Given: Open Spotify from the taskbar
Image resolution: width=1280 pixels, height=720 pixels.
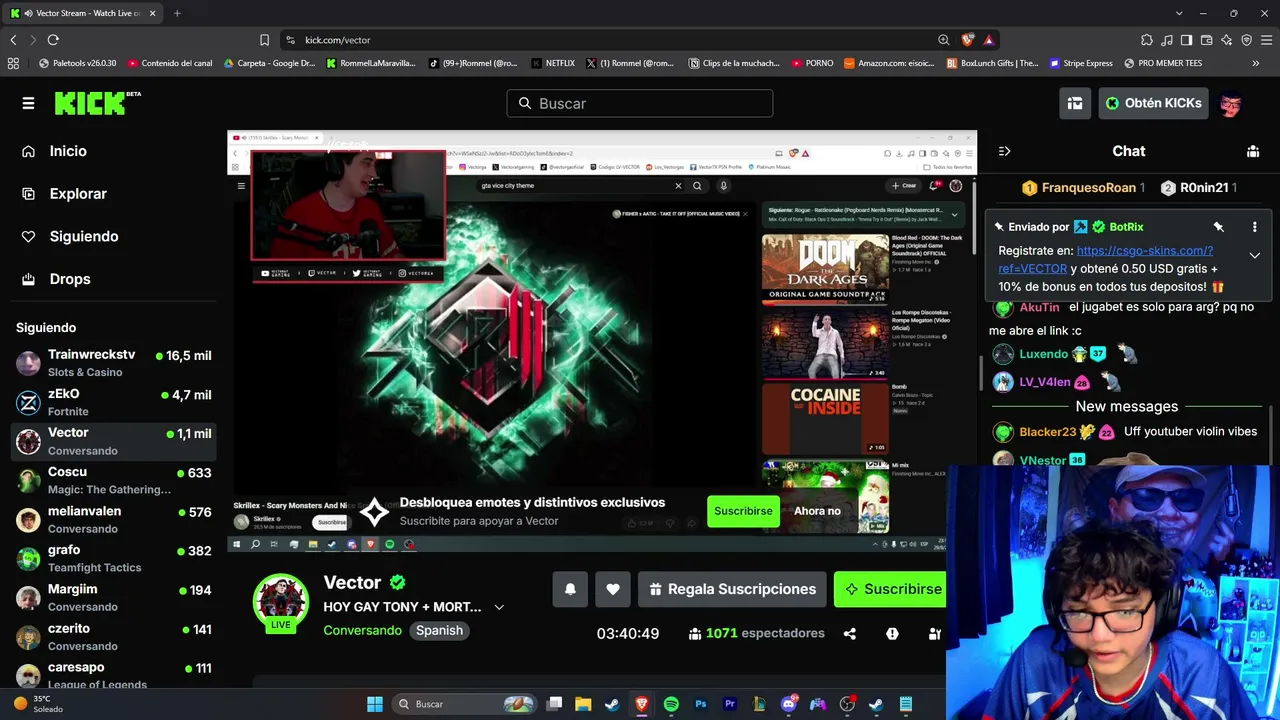Looking at the screenshot, I should pyautogui.click(x=671, y=704).
